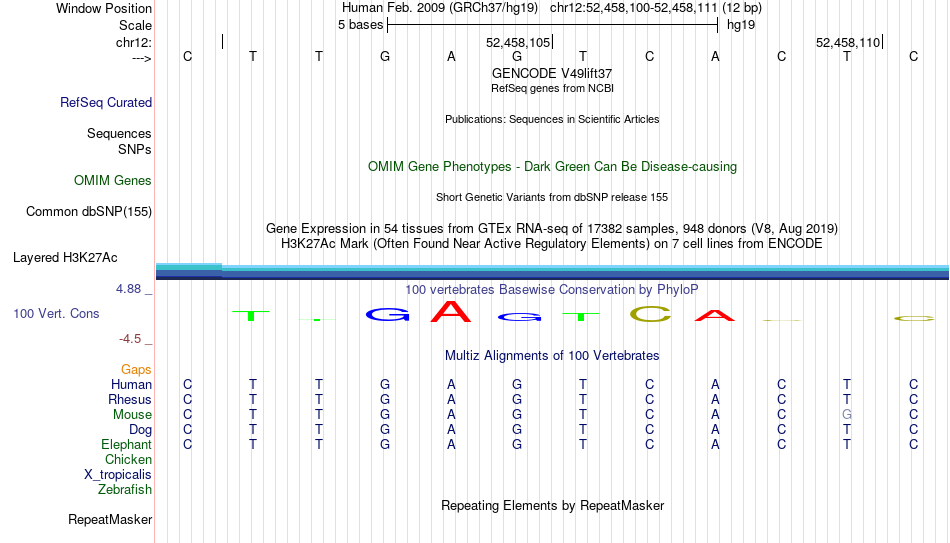Click the Human species row label

pyautogui.click(x=131, y=385)
